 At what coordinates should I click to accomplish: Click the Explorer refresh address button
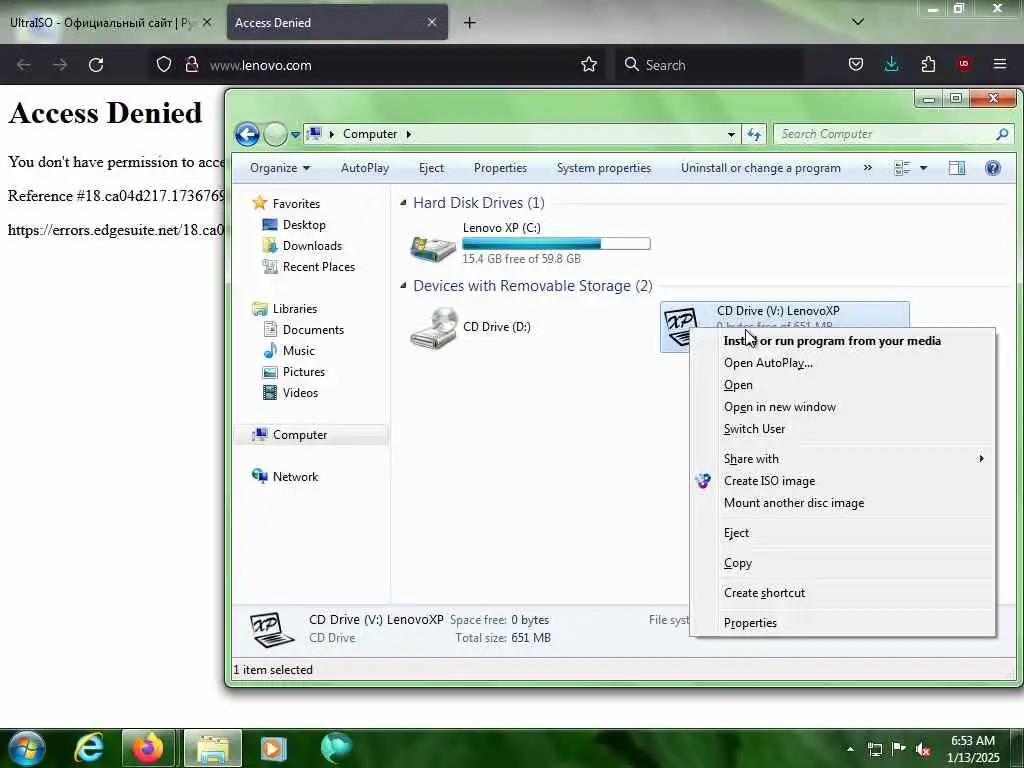(754, 135)
